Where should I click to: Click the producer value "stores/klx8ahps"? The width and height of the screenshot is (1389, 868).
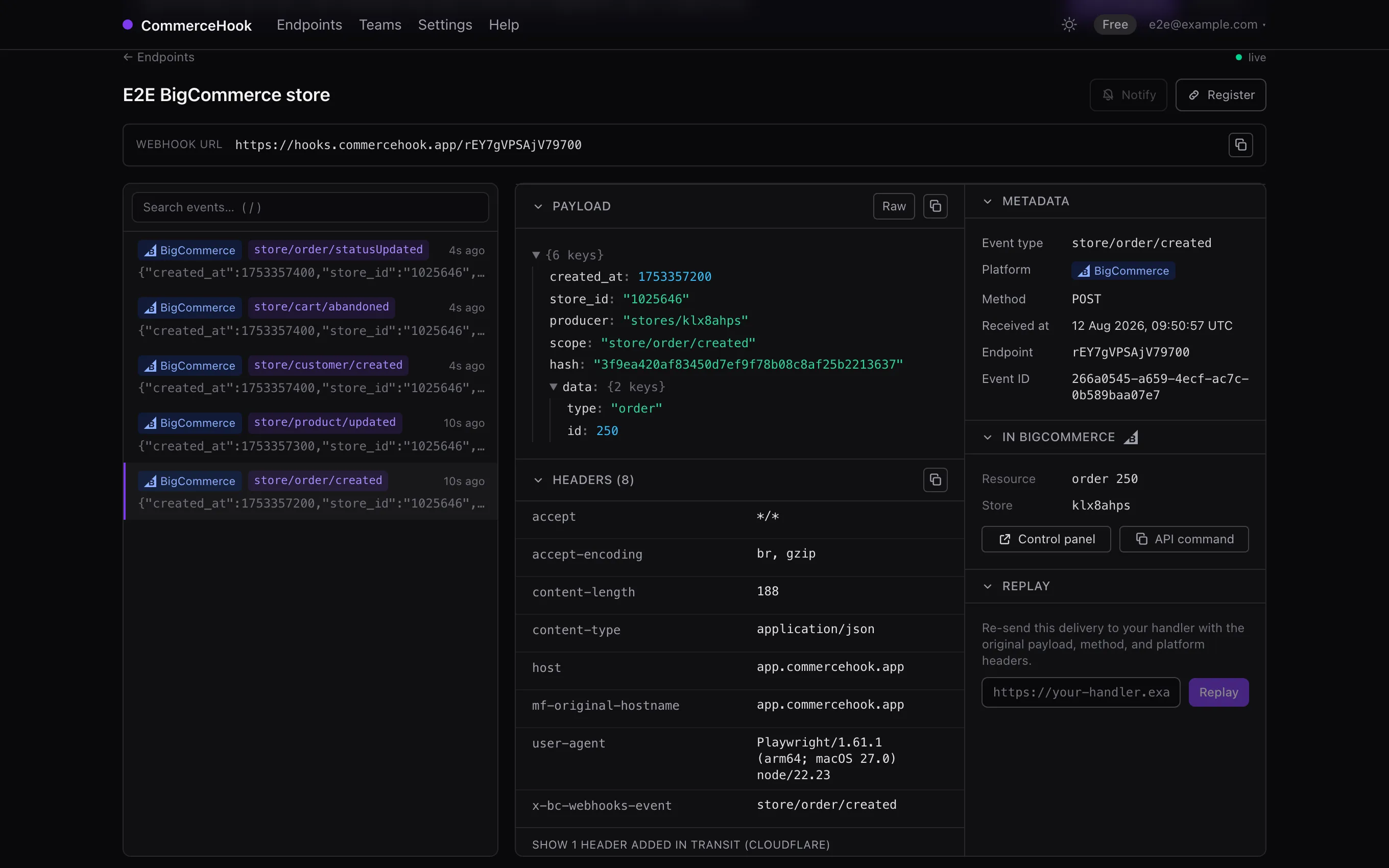(685, 321)
